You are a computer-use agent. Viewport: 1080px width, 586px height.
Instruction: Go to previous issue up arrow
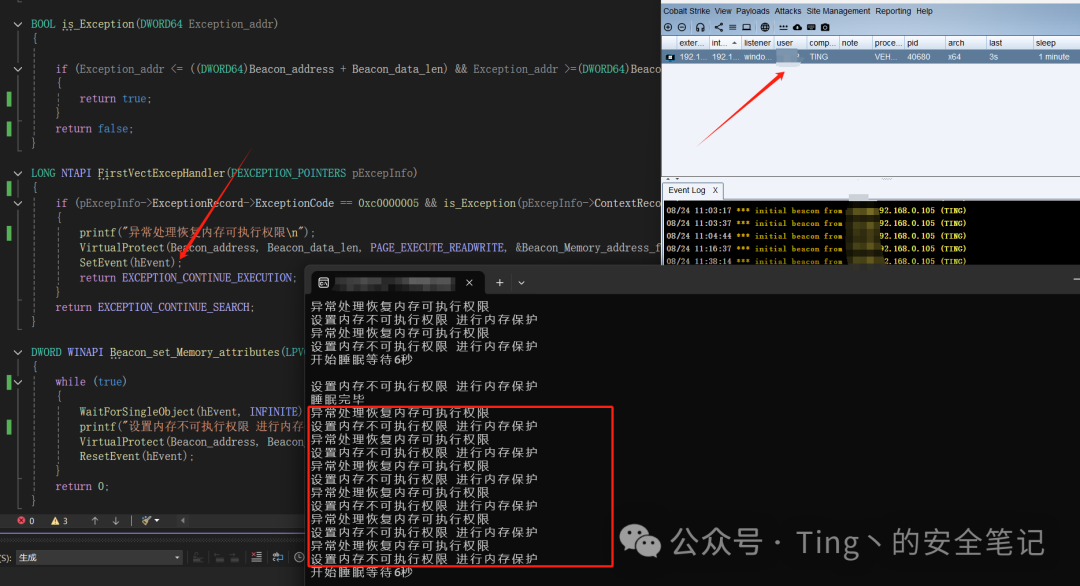point(95,521)
